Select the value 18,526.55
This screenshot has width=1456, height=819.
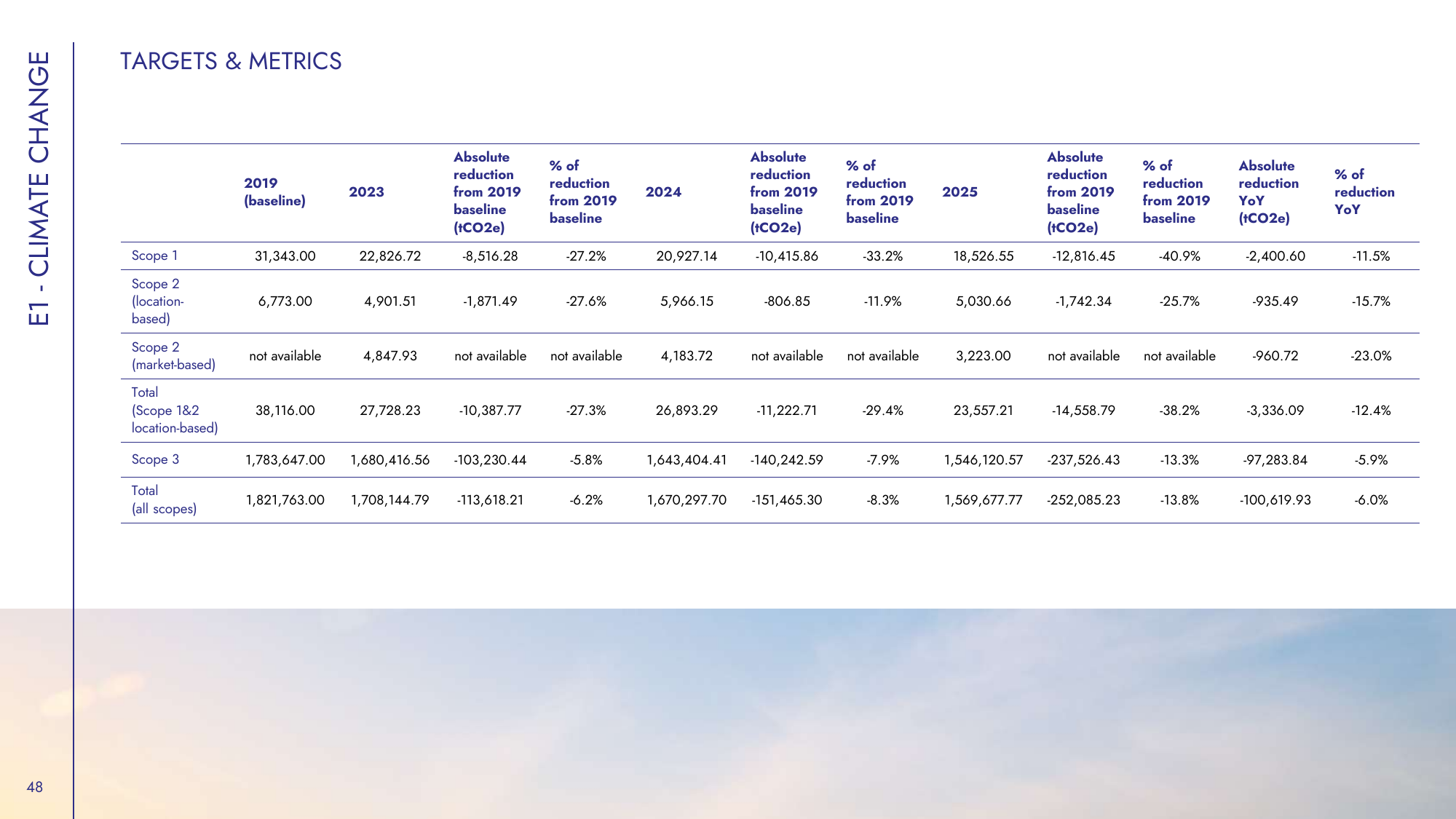[984, 256]
